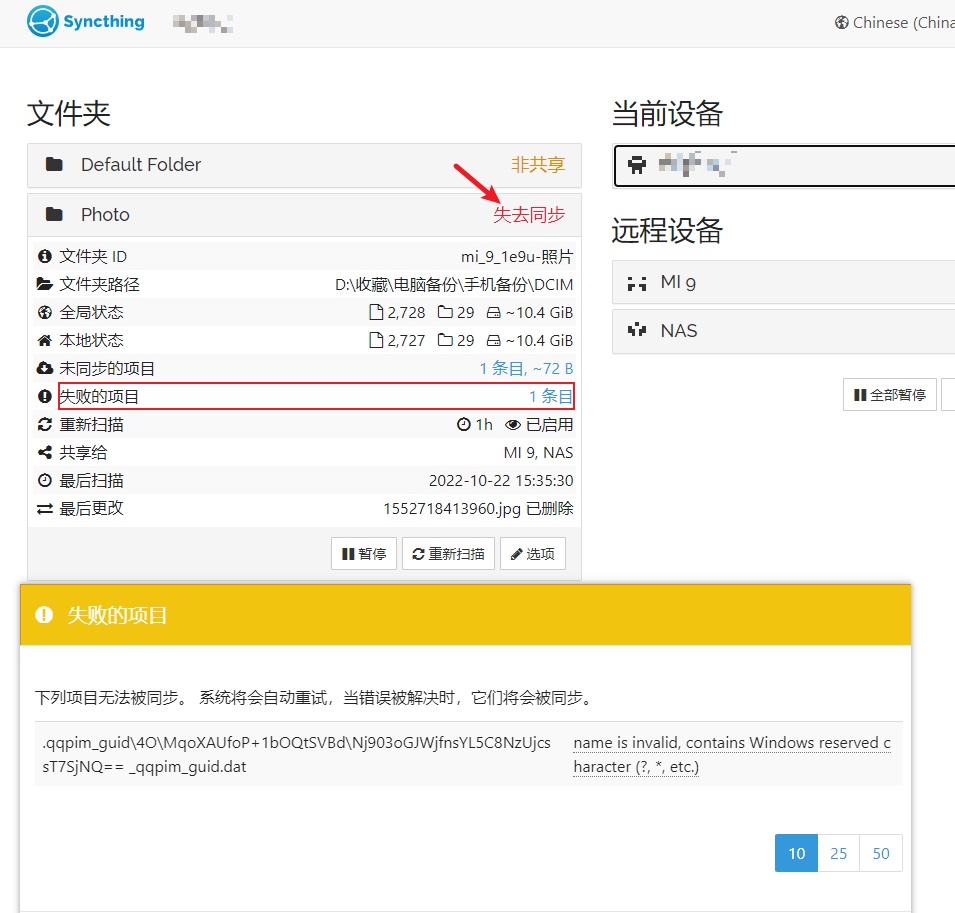Open the 1 条目 failed items link
The image size is (955, 913).
tap(551, 397)
